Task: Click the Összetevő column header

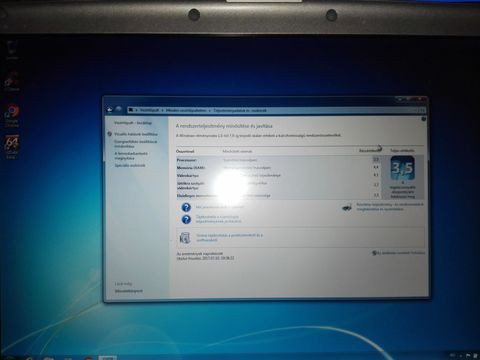Action: [x=185, y=151]
